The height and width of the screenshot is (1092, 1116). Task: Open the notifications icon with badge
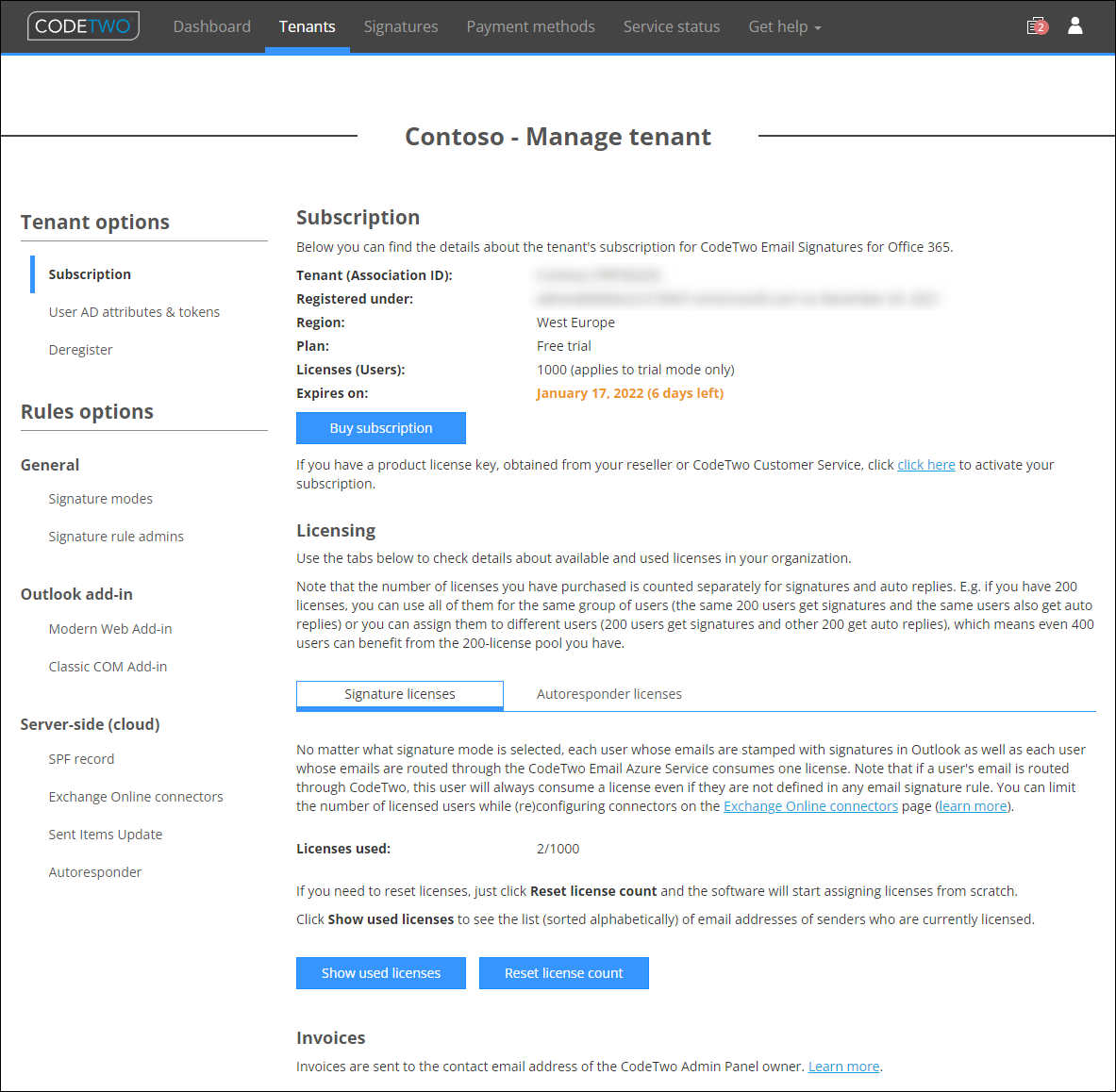(1037, 26)
